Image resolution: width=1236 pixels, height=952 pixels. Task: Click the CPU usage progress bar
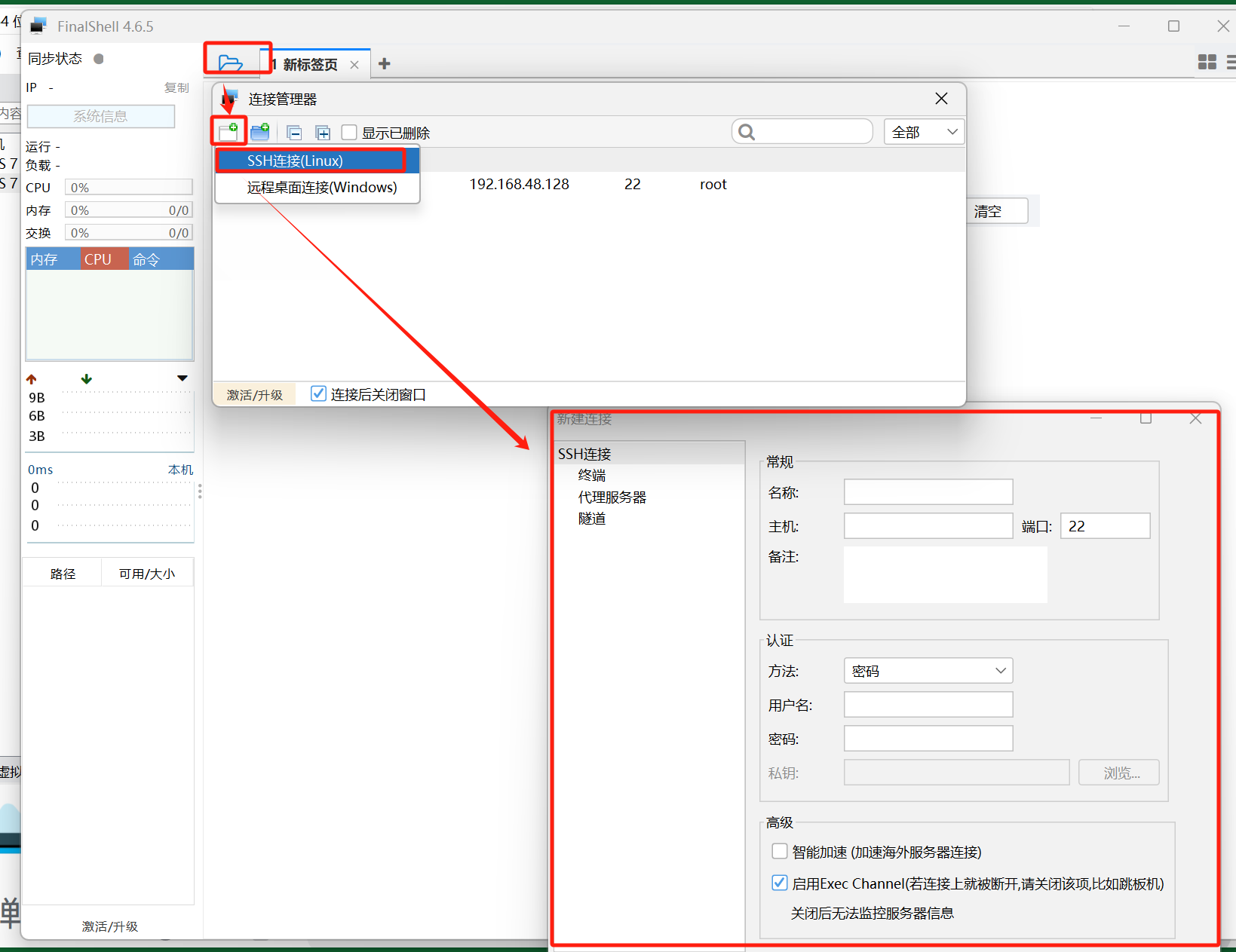click(129, 188)
